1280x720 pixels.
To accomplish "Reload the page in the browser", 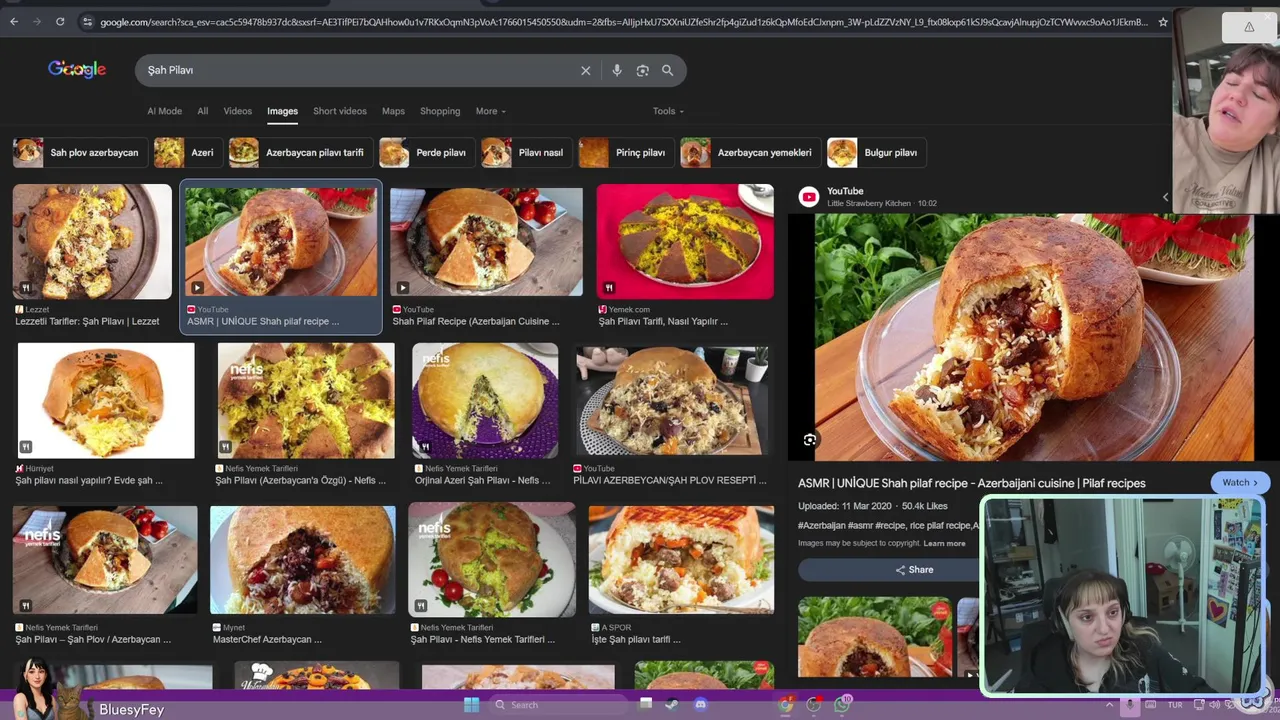I will pos(60,21).
